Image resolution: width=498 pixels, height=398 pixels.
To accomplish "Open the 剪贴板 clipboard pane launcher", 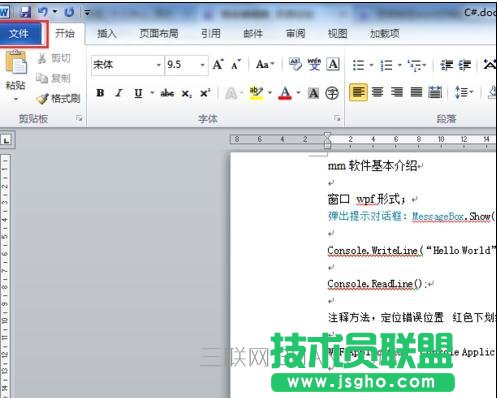I will tap(79, 118).
